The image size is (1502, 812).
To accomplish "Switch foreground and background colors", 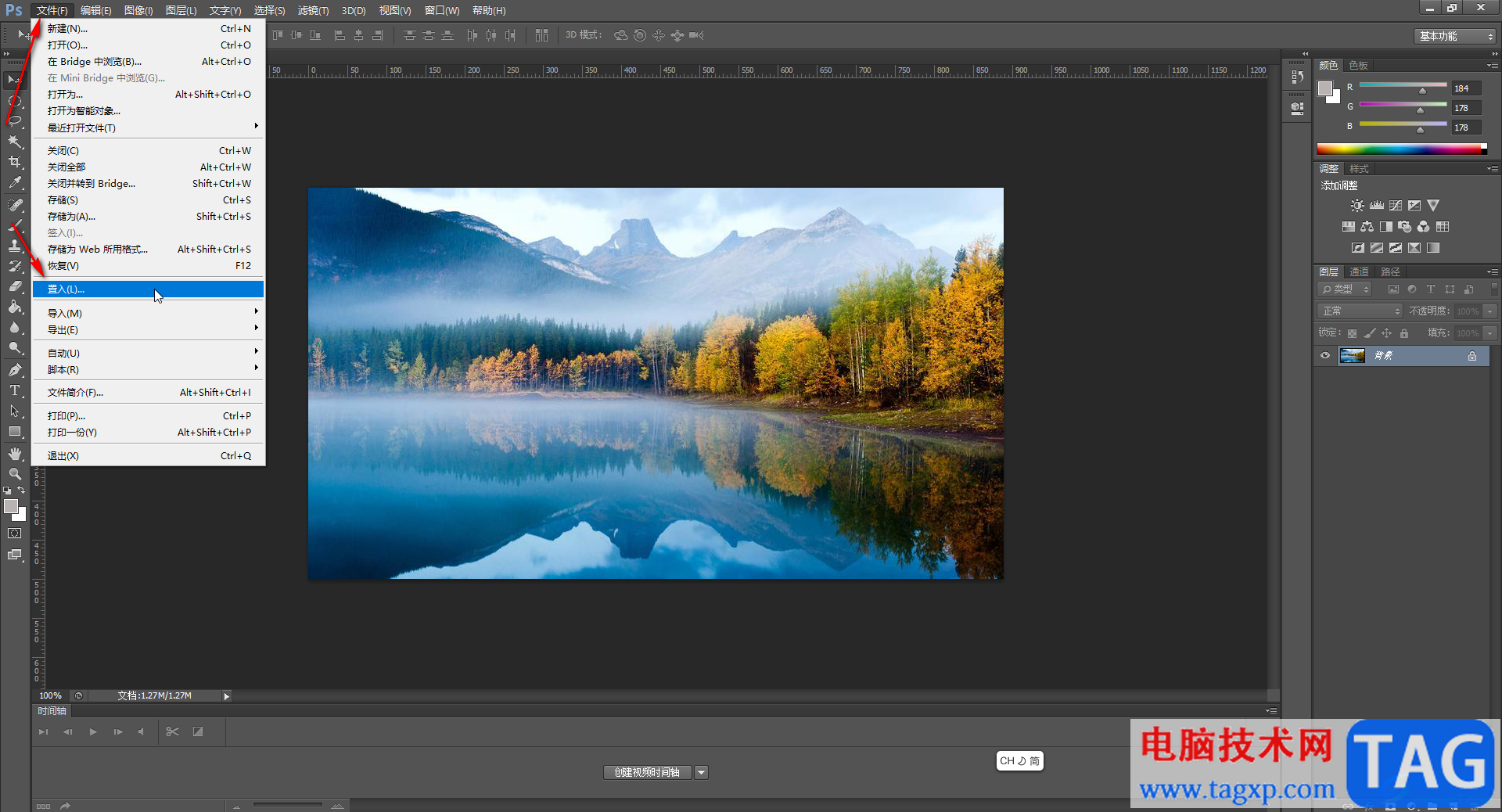I will click(22, 490).
